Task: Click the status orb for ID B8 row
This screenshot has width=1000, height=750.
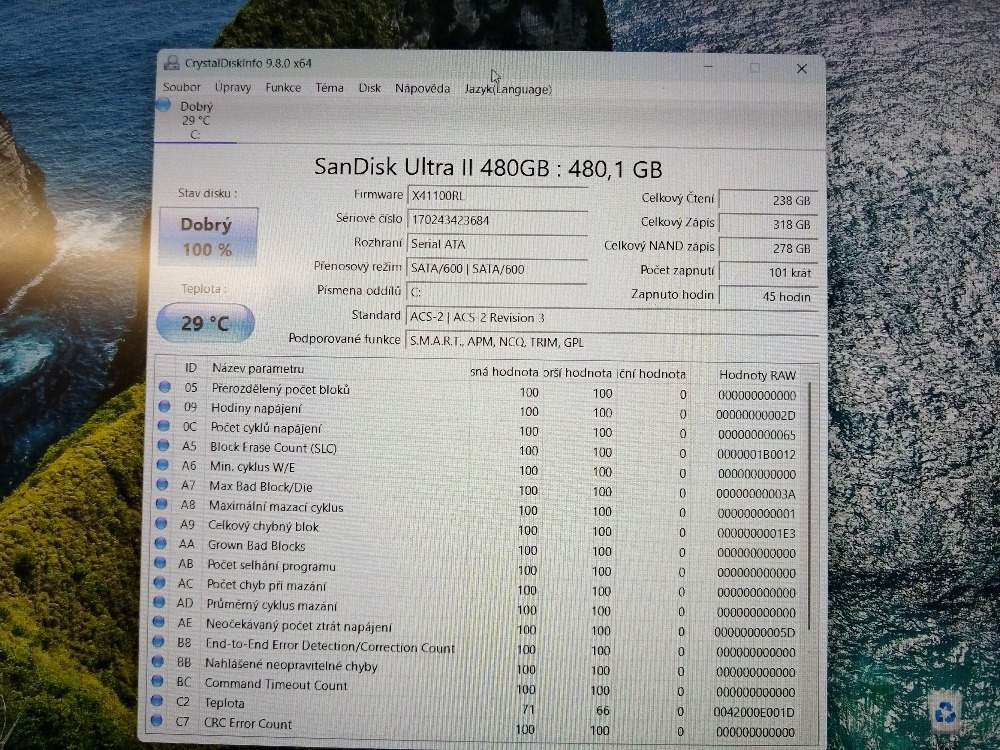Action: pyautogui.click(x=158, y=642)
